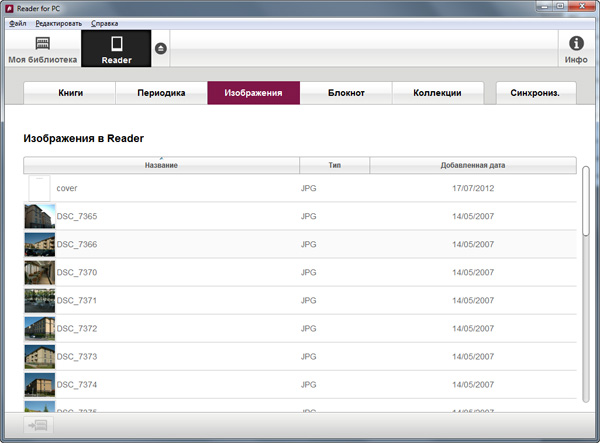Switch to the Книги tab
The image size is (600, 443).
[x=70, y=93]
